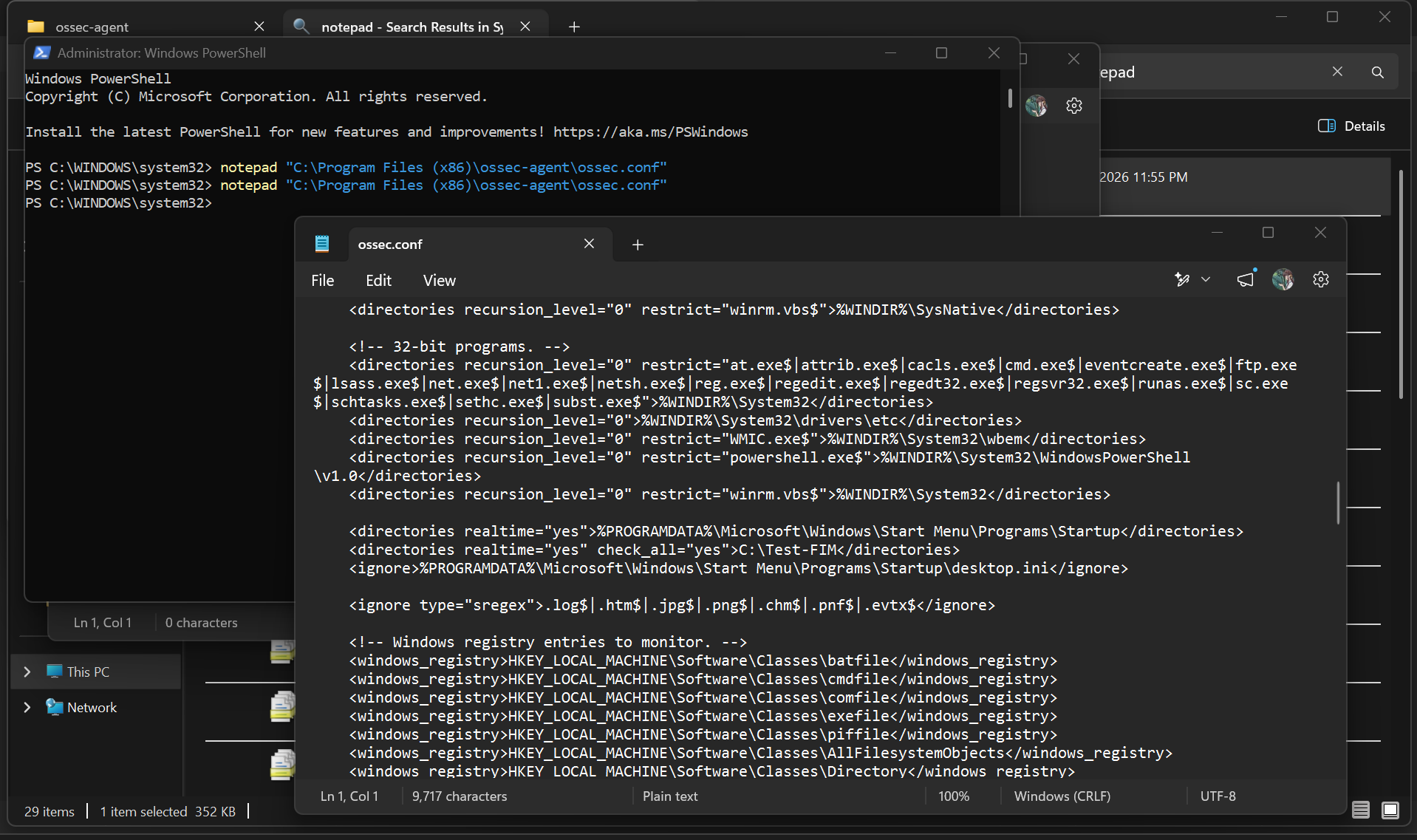Image resolution: width=1417 pixels, height=840 pixels.
Task: Switch Explorer to large thumbnails view
Action: pos(1390,810)
